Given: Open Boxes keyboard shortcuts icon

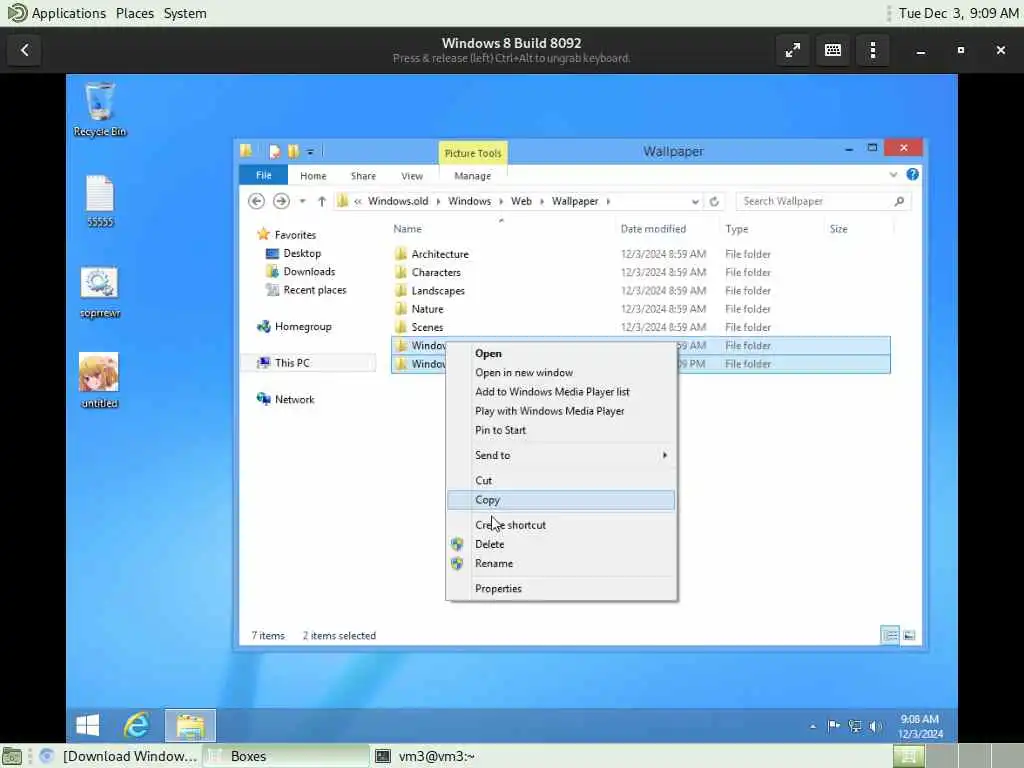Looking at the screenshot, I should point(833,50).
